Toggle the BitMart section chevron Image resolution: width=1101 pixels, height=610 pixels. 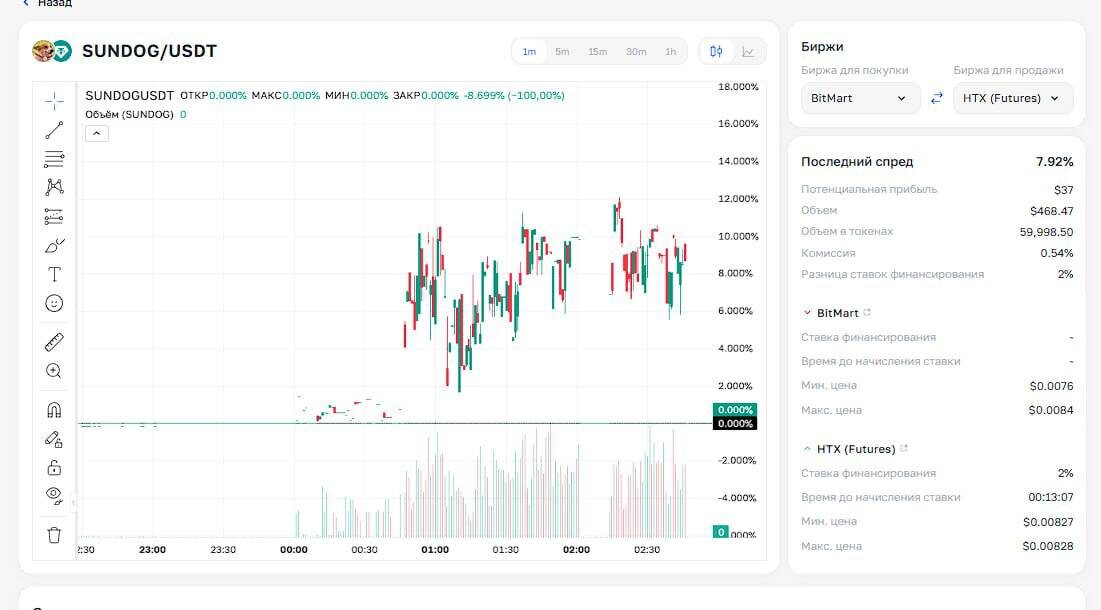pos(807,313)
